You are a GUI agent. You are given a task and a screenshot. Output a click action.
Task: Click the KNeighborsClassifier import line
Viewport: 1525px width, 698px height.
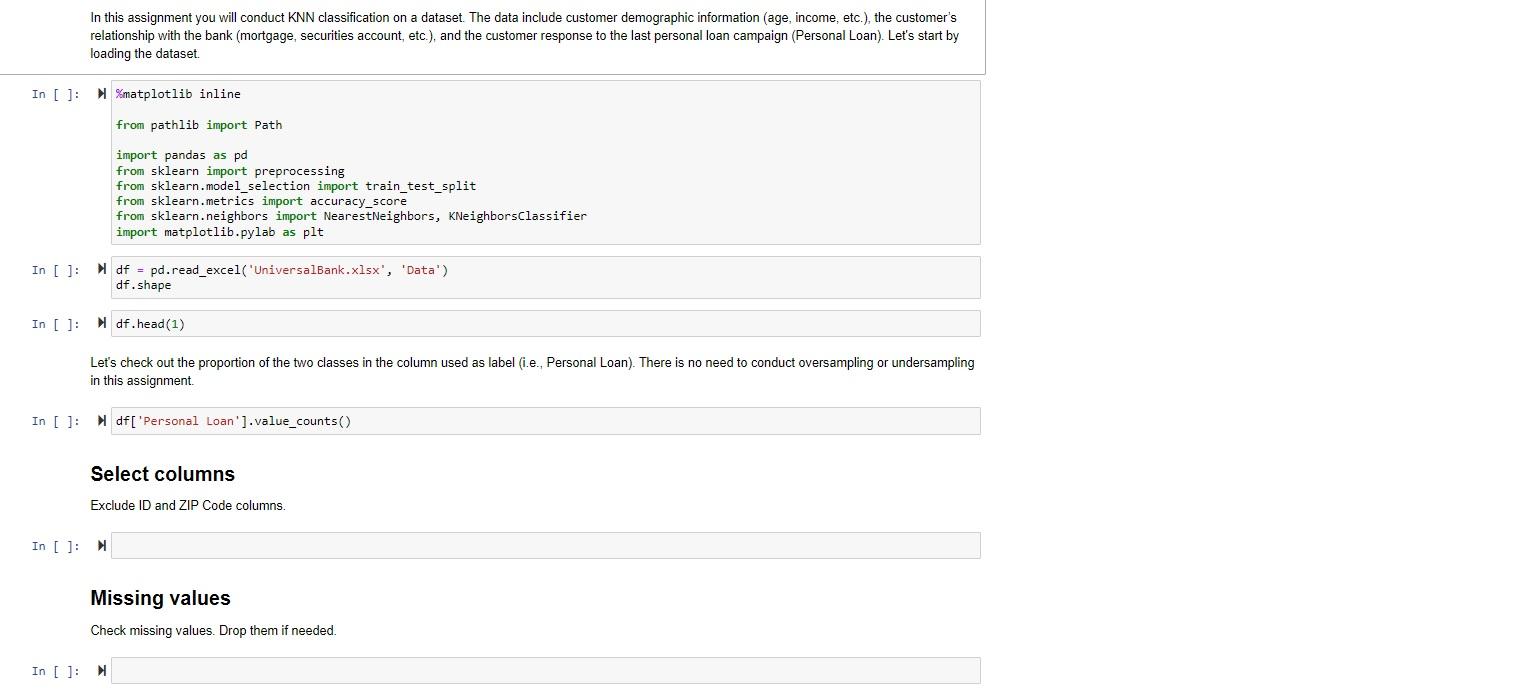(351, 216)
